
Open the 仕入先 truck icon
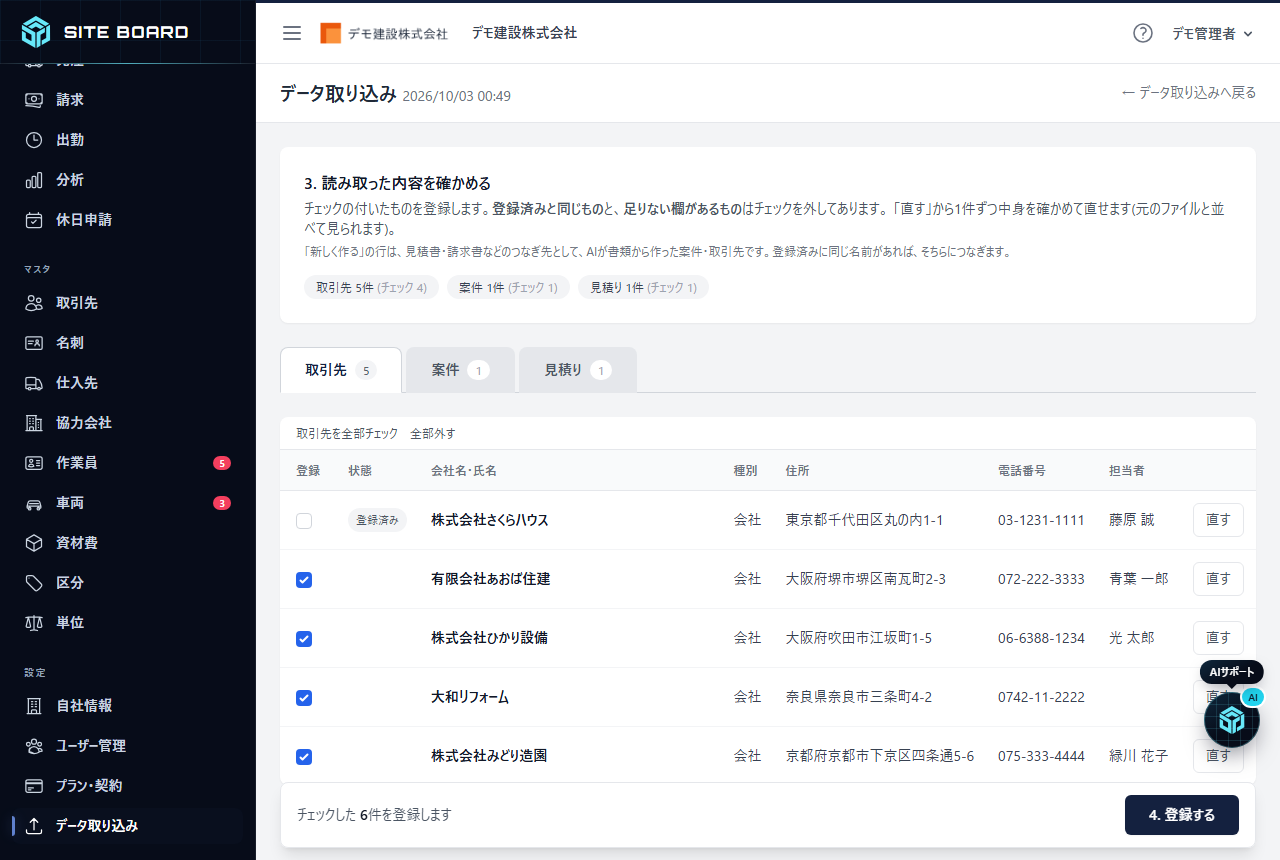tap(34, 383)
